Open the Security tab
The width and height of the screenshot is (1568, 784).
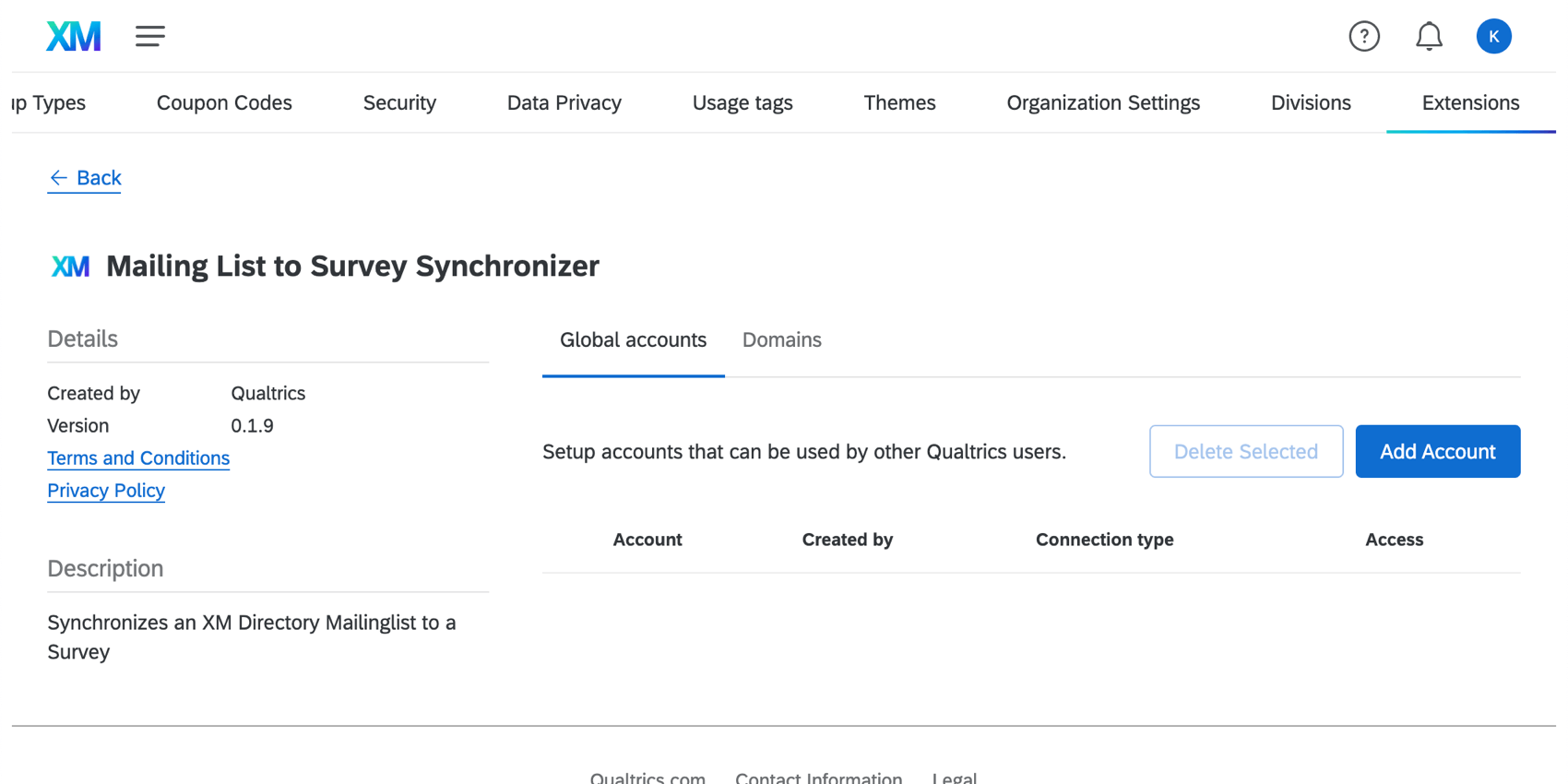399,103
